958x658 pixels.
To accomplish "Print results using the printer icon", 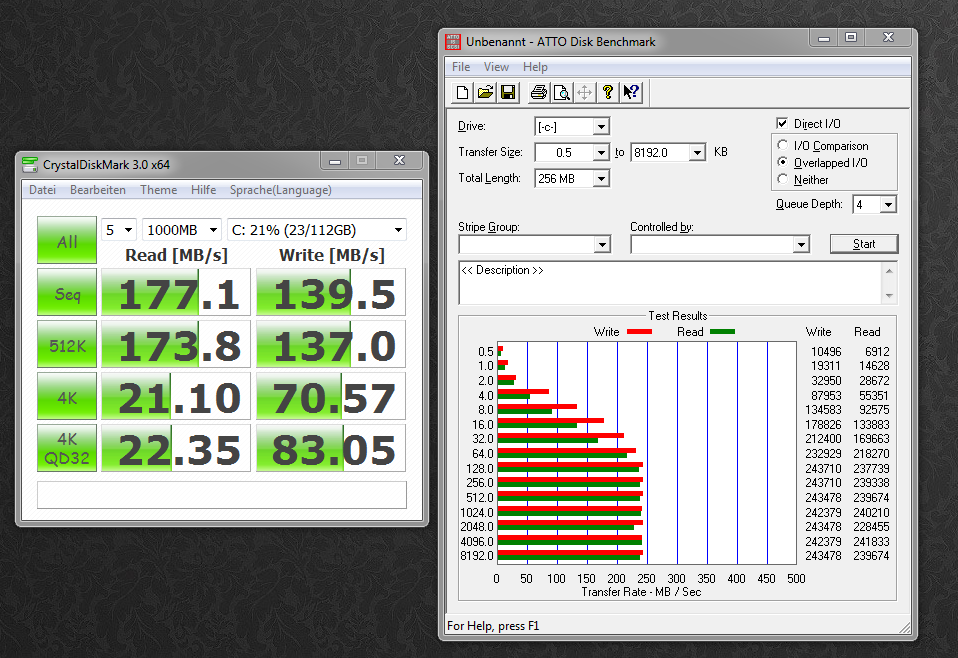I will point(538,92).
